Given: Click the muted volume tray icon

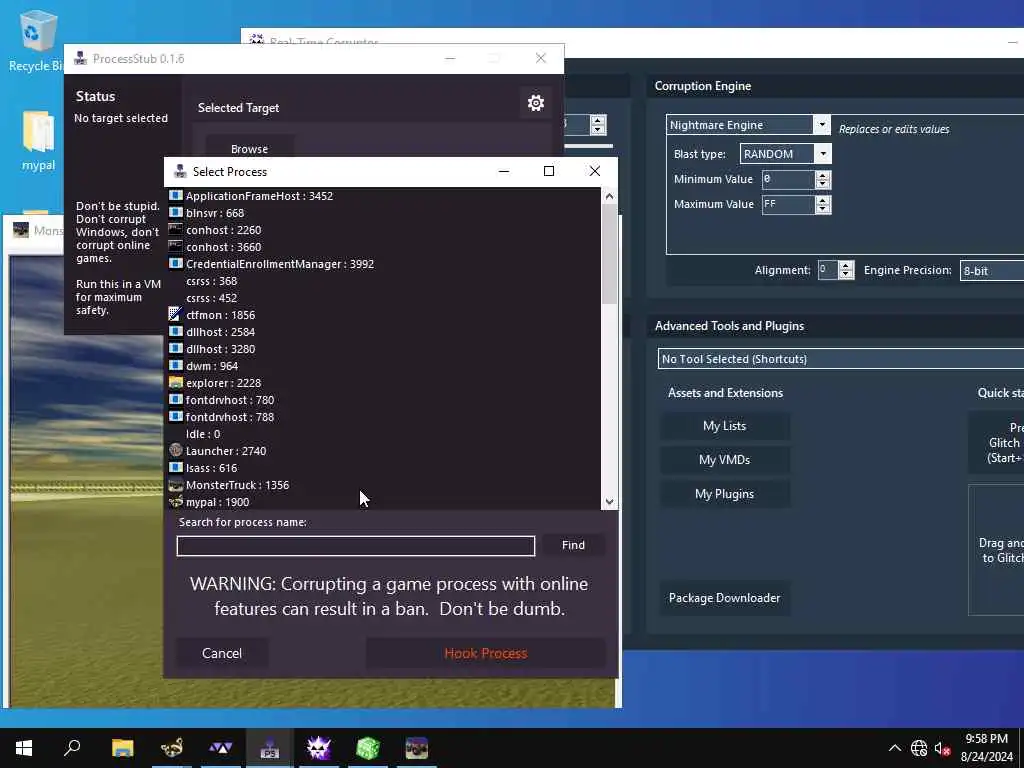Looking at the screenshot, I should [x=942, y=748].
